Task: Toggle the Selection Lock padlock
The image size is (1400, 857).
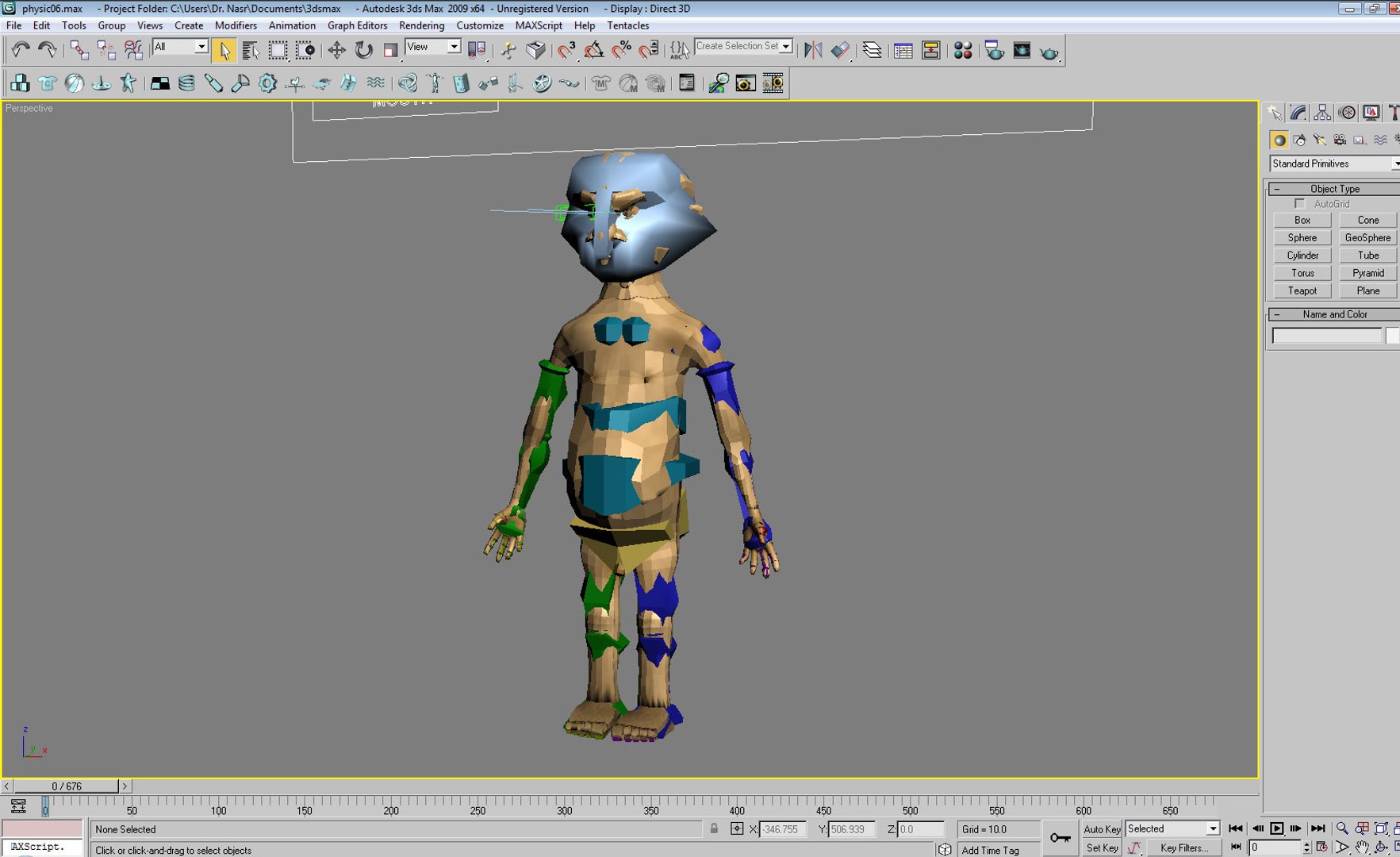Action: (714, 828)
